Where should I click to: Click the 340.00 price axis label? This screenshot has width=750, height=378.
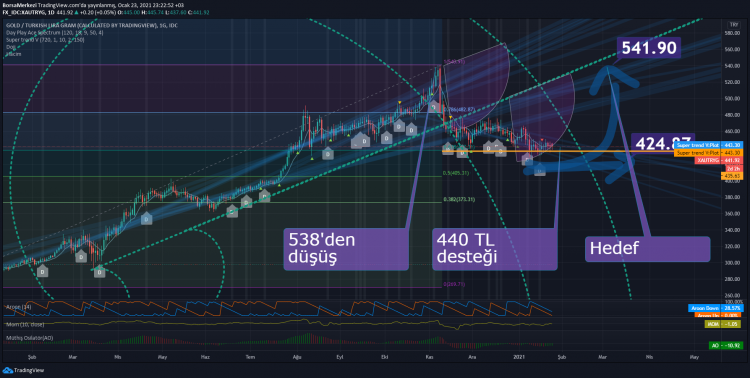tap(732, 230)
